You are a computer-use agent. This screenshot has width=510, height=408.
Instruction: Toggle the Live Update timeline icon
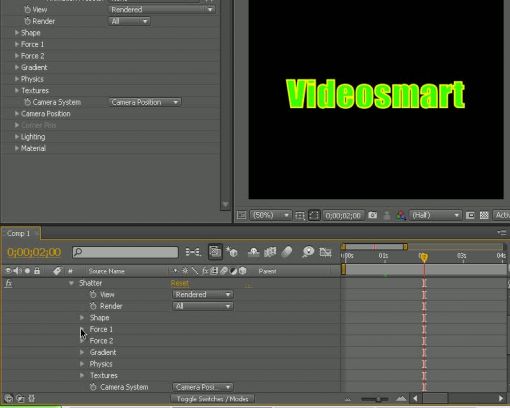click(x=215, y=252)
